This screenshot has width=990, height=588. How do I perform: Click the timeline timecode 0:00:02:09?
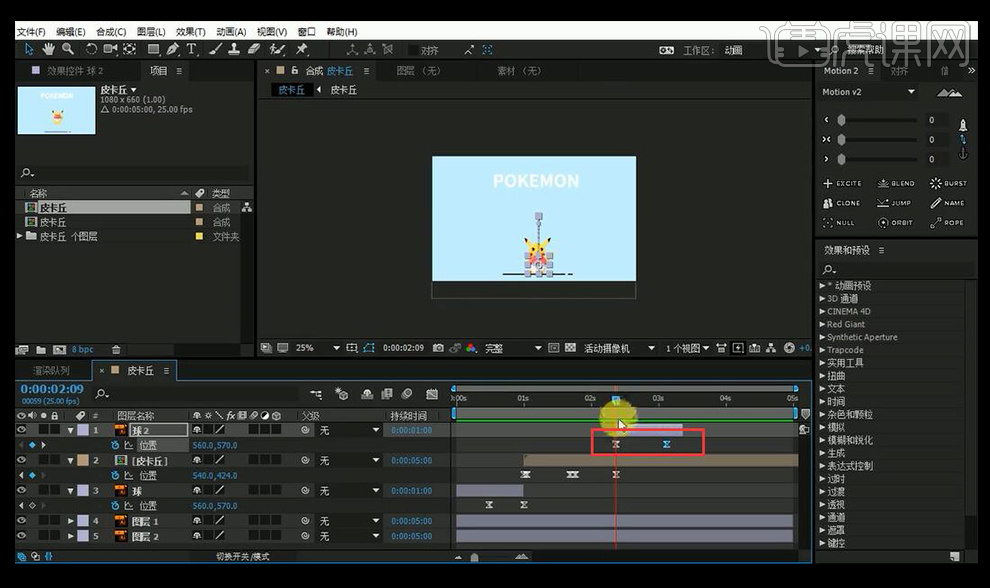(52, 389)
